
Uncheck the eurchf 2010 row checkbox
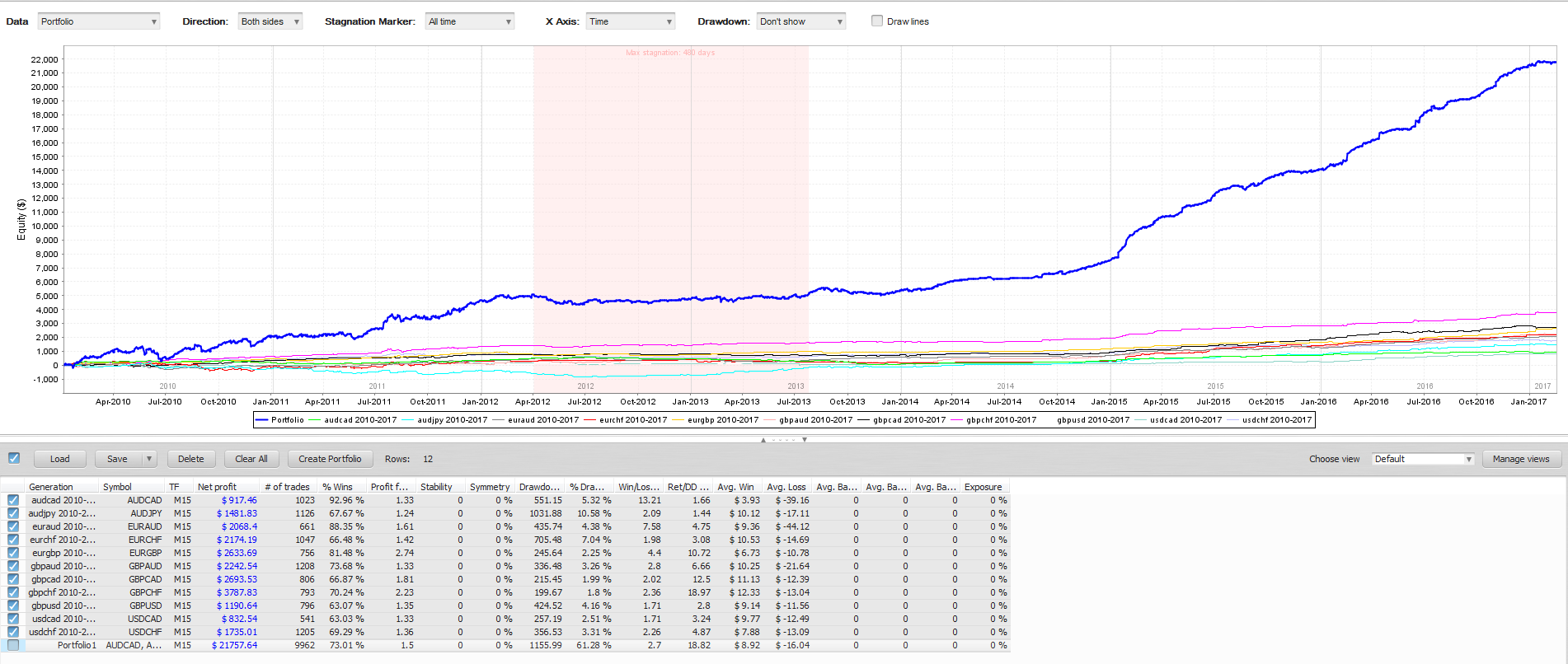click(13, 540)
